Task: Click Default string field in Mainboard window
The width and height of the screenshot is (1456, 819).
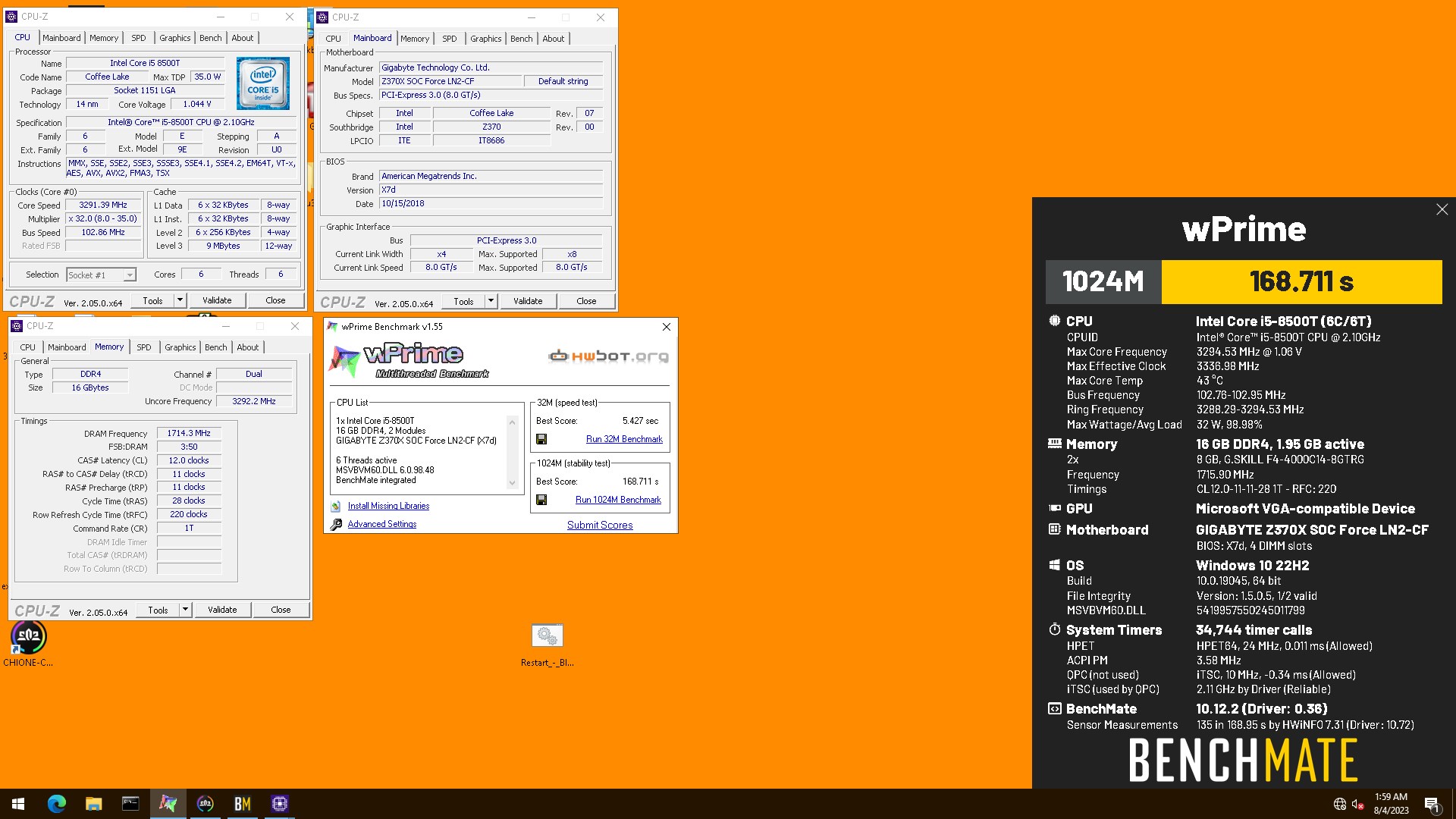Action: 563,81
